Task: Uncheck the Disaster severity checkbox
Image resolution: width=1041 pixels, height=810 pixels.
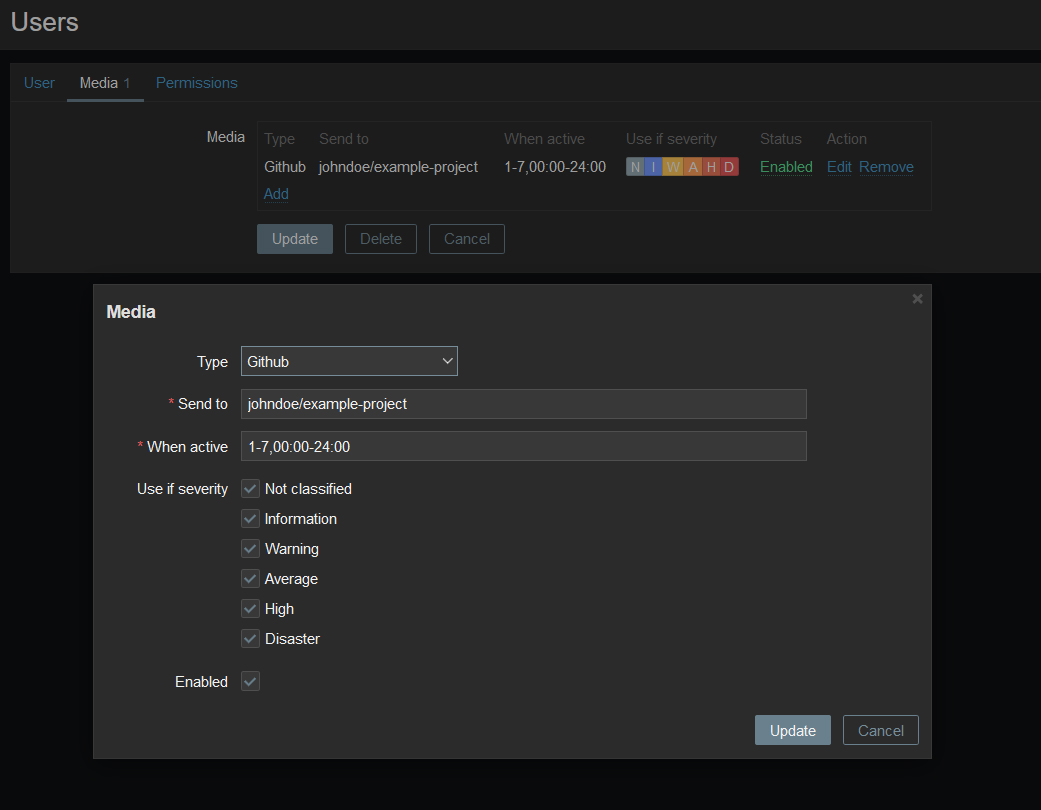Action: pyautogui.click(x=250, y=639)
